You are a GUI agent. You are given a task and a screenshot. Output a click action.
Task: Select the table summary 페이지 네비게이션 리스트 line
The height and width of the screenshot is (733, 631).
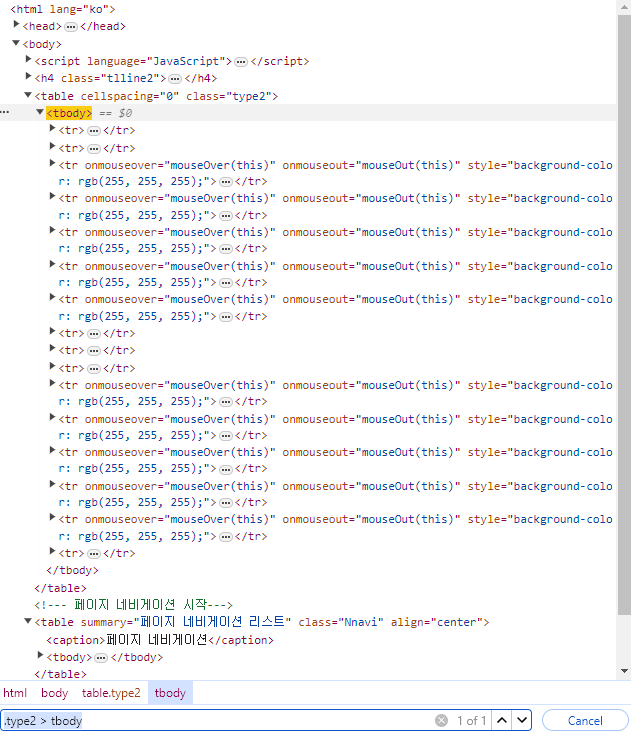[x=262, y=622]
